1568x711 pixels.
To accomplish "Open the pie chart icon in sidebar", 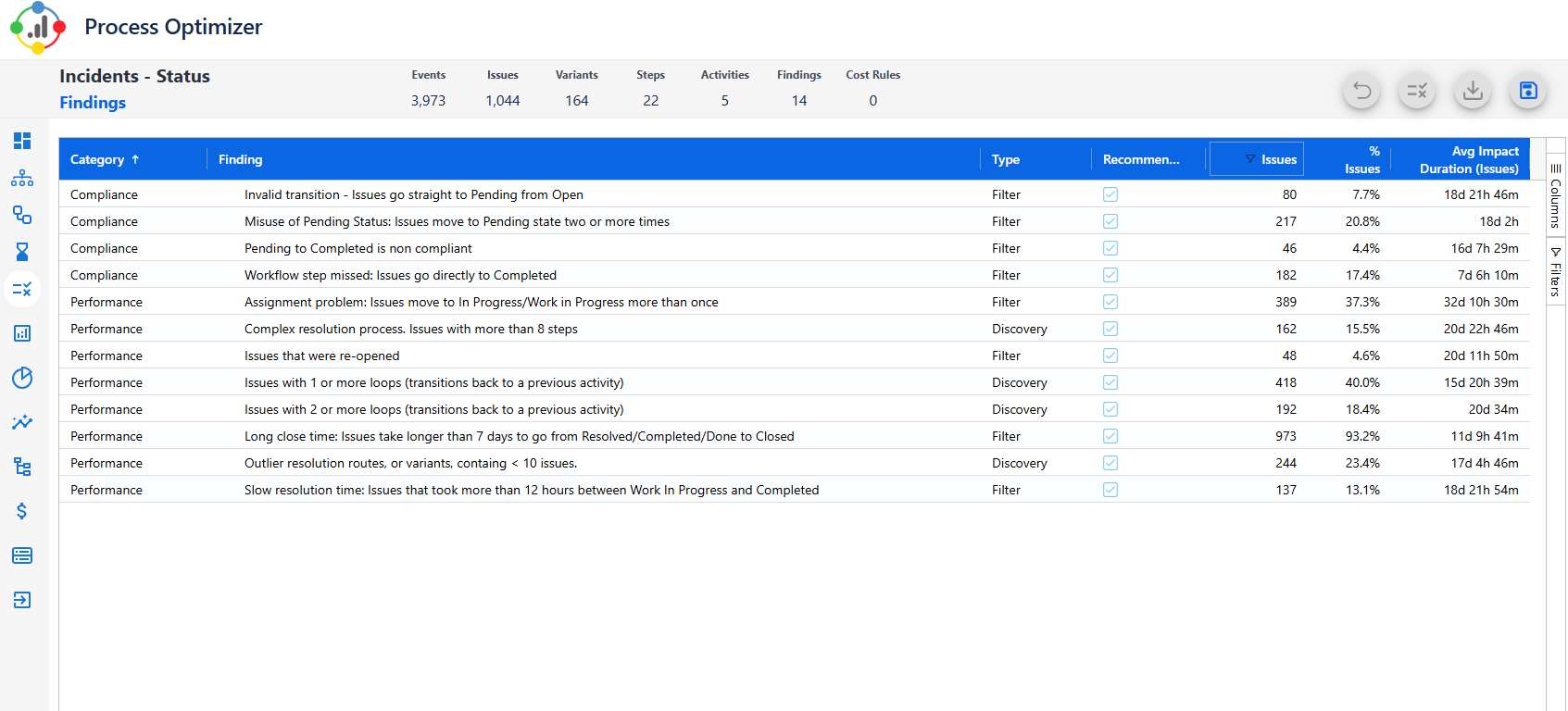I will point(22,378).
